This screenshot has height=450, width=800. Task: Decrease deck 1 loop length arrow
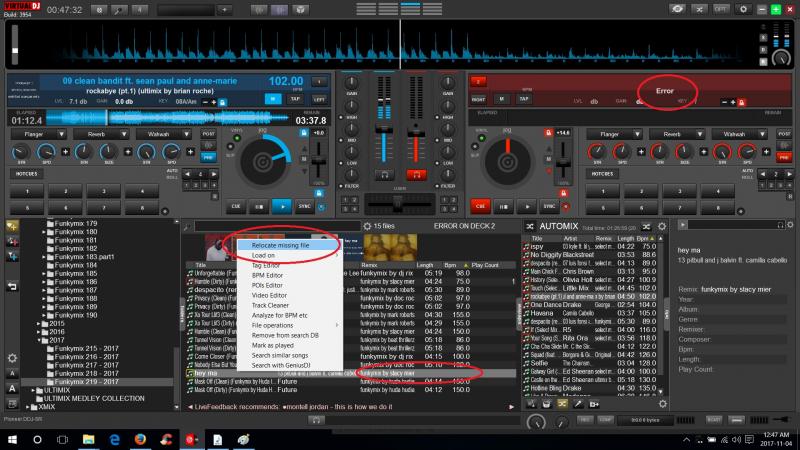[x=187, y=174]
